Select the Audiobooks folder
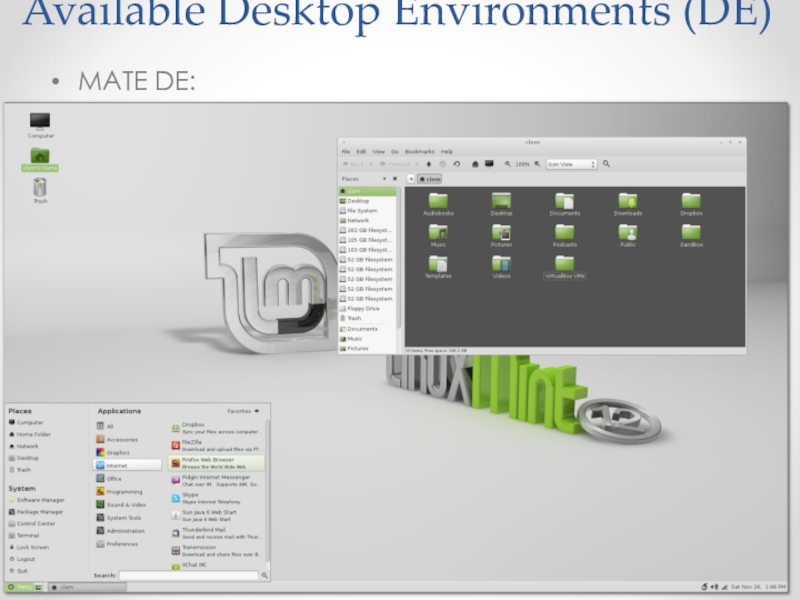This screenshot has width=800, height=600. point(438,205)
